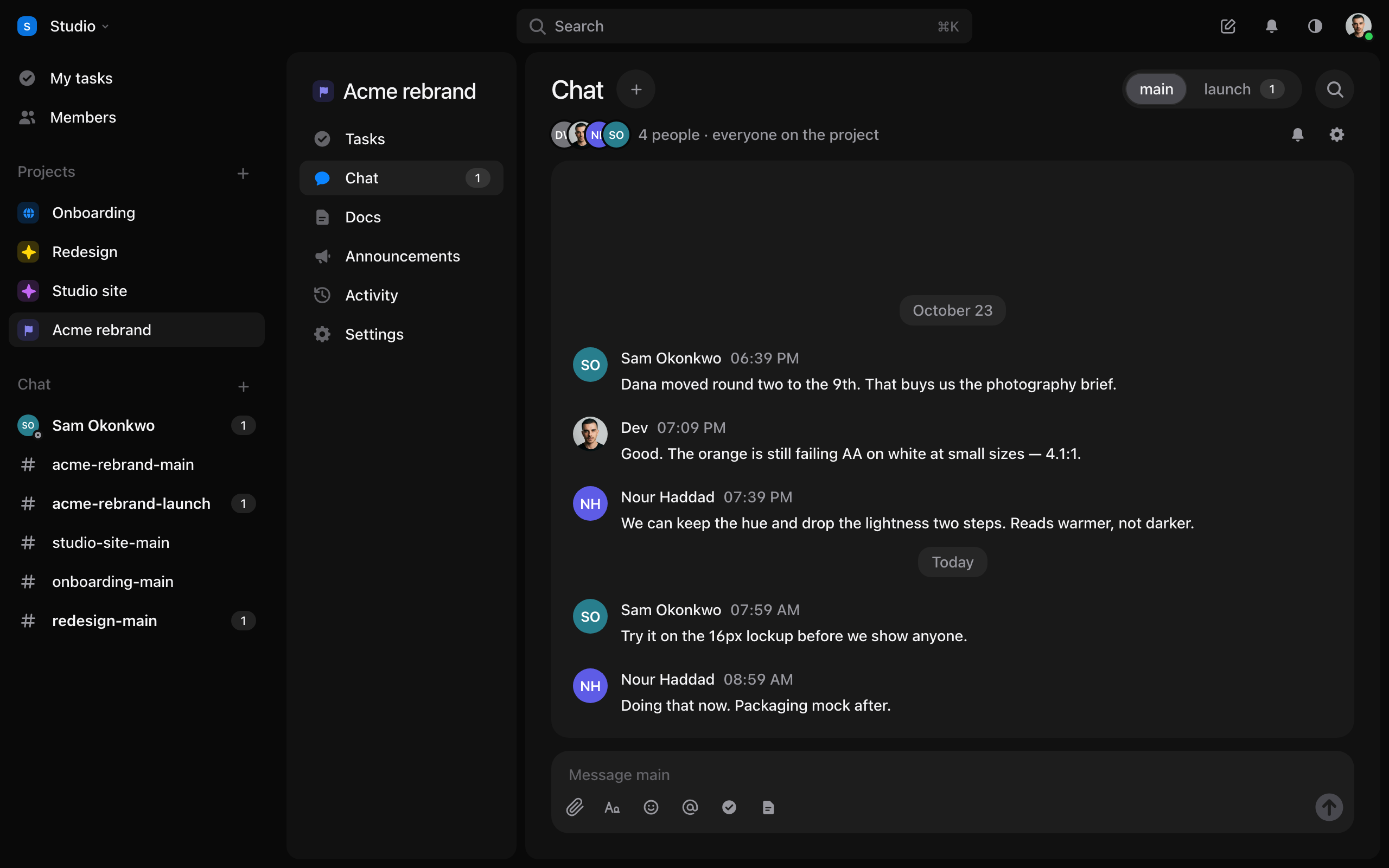Insert a doc with document icon
This screenshot has width=1389, height=868.
pyautogui.click(x=768, y=807)
